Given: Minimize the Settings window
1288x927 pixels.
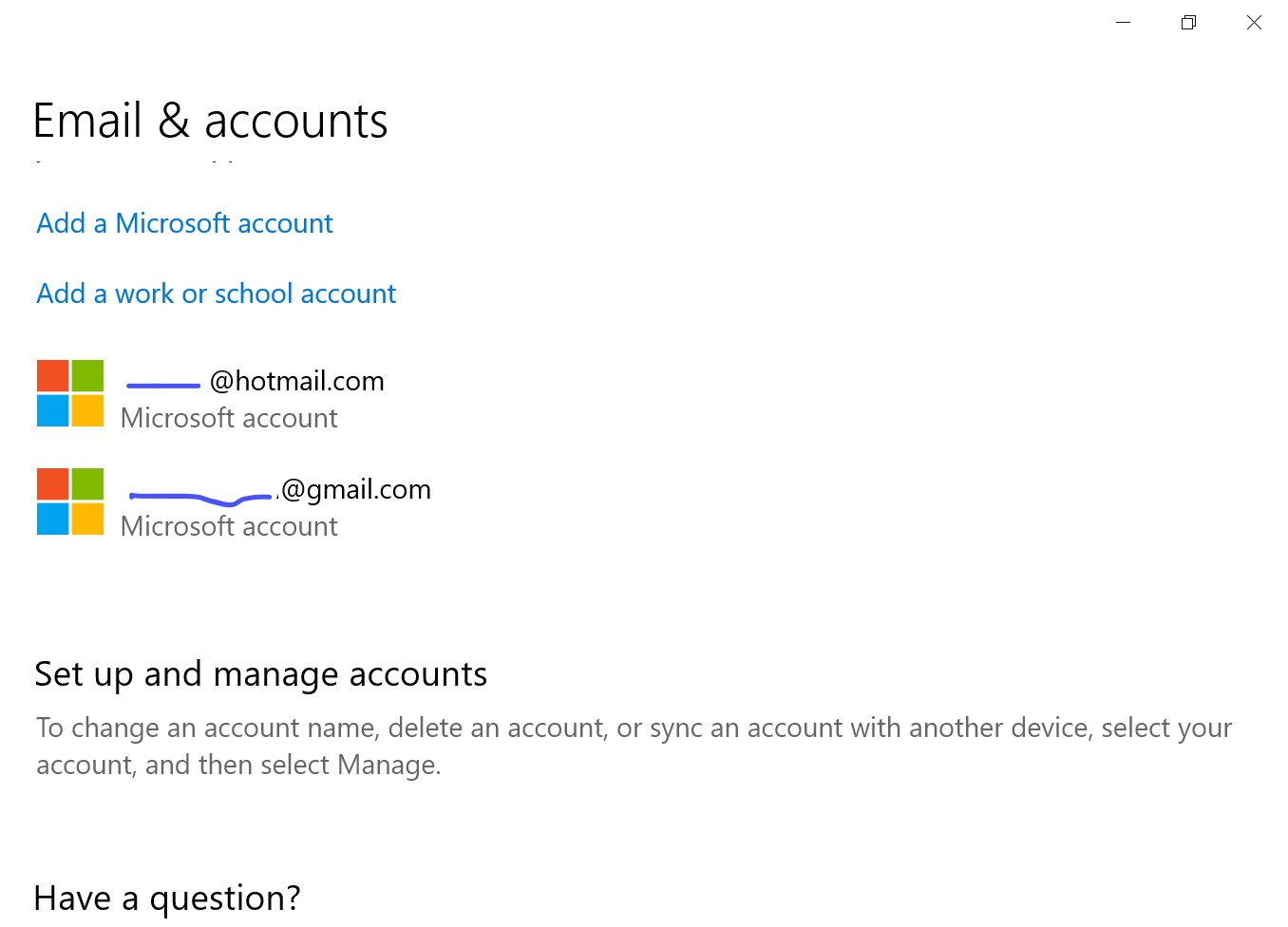Looking at the screenshot, I should click(1123, 22).
